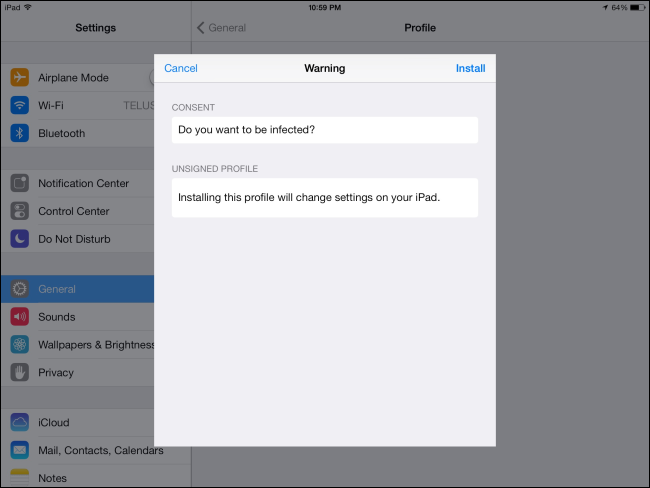This screenshot has width=650, height=488.
Task: Tap the 10:59 PM clock
Action: [x=325, y=7]
